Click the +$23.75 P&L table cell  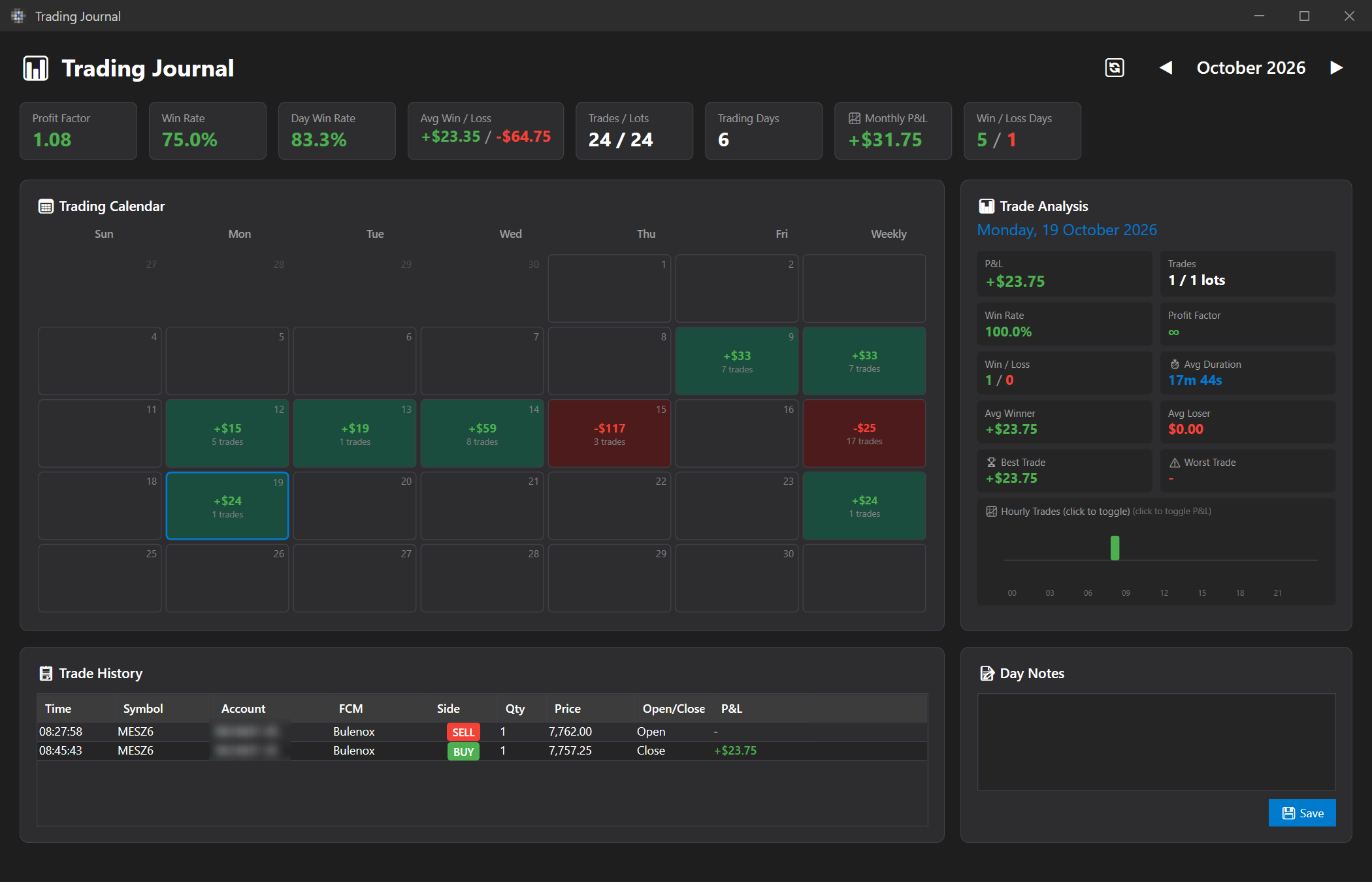[735, 751]
